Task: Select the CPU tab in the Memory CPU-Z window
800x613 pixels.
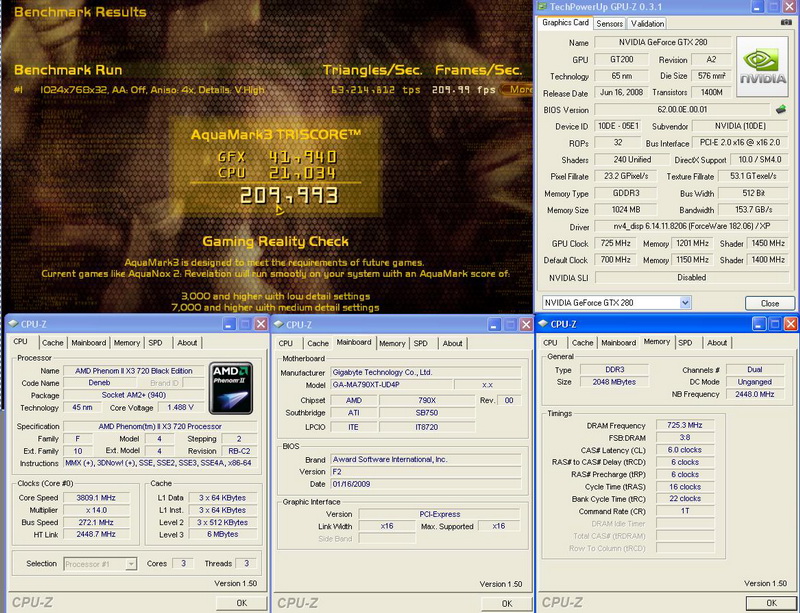Action: coord(551,343)
